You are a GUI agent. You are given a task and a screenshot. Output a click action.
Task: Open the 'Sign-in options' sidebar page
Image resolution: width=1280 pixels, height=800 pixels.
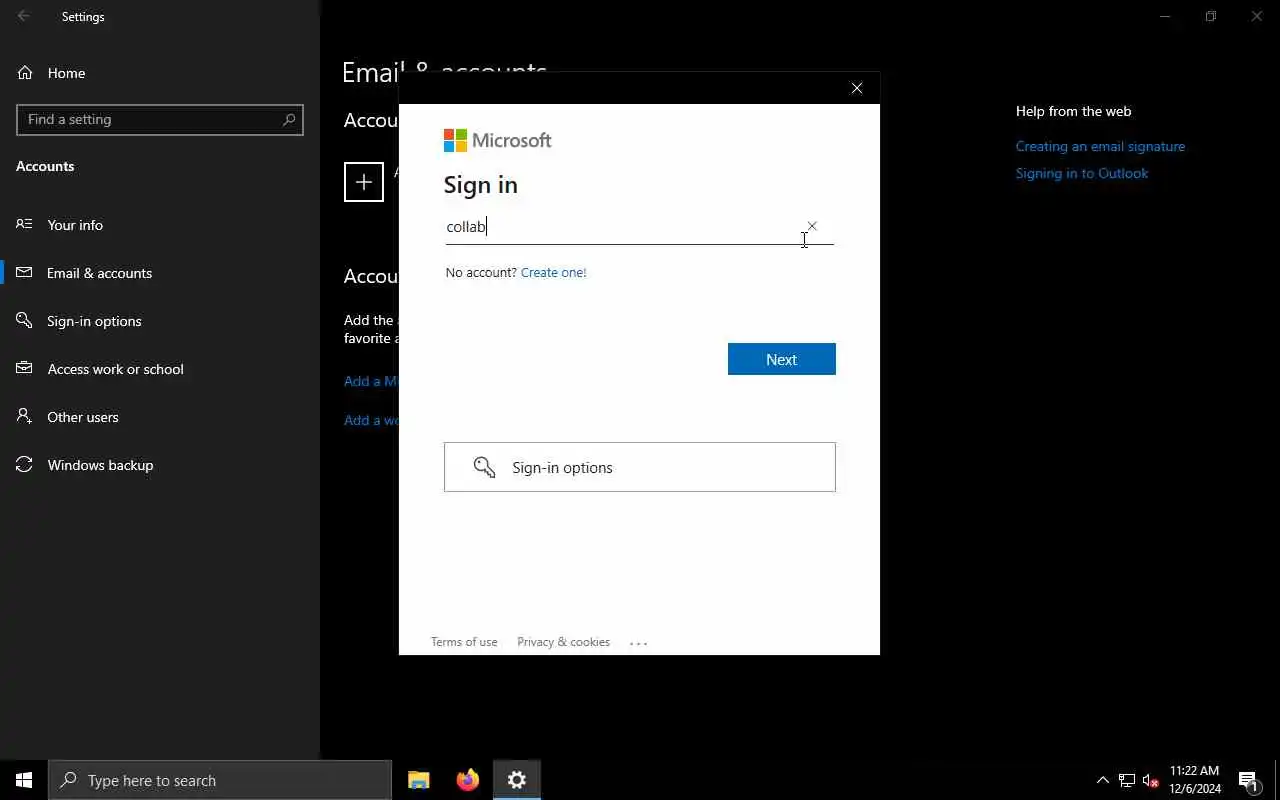click(160, 321)
